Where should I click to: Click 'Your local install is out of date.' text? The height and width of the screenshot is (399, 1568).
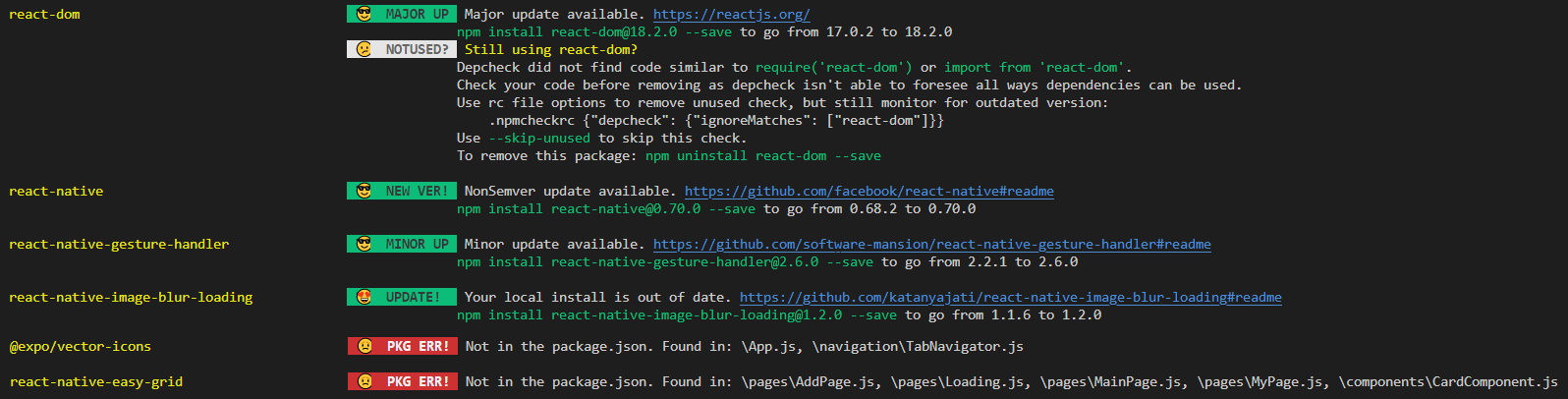598,298
